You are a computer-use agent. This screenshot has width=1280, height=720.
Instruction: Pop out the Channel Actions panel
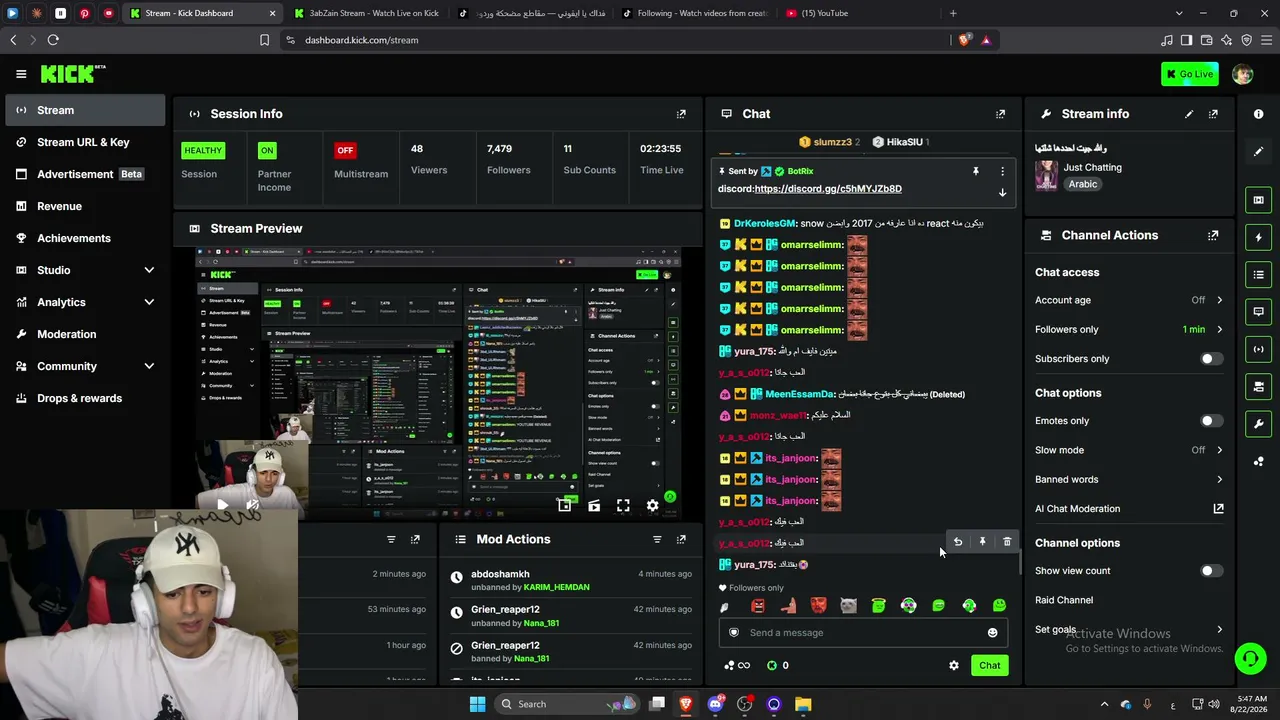click(x=1213, y=235)
